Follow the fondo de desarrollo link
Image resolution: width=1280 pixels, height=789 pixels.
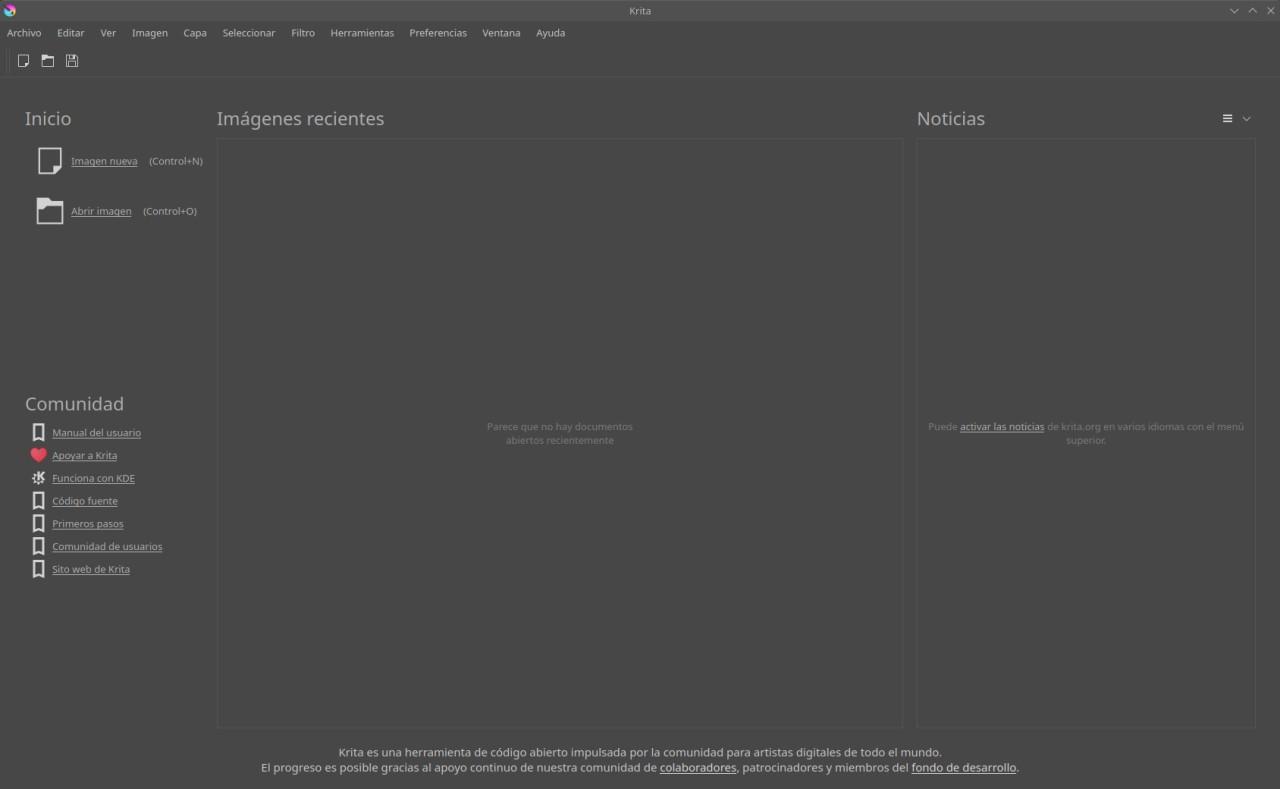click(x=963, y=768)
